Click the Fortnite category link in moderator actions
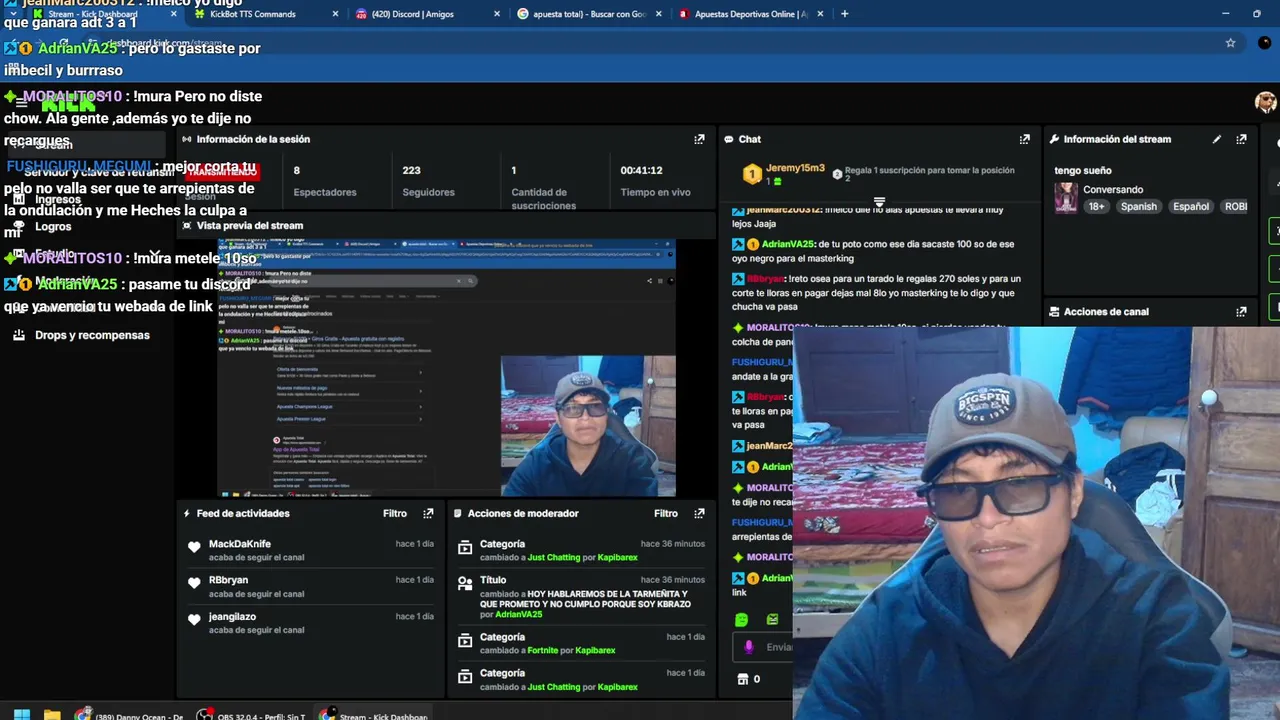The width and height of the screenshot is (1280, 720). coord(545,651)
